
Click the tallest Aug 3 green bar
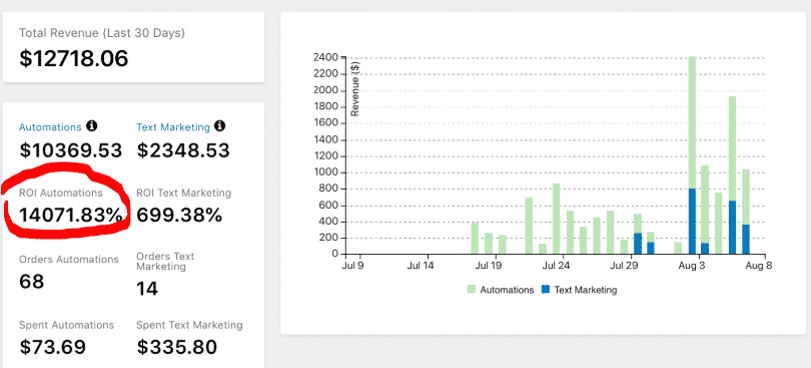click(692, 122)
